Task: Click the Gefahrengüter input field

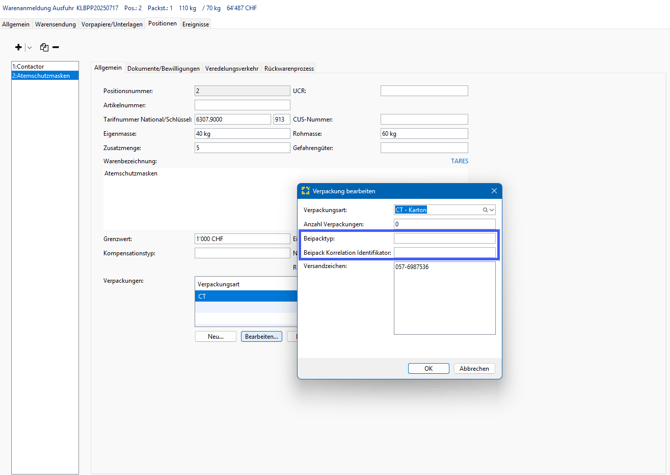Action: point(424,148)
